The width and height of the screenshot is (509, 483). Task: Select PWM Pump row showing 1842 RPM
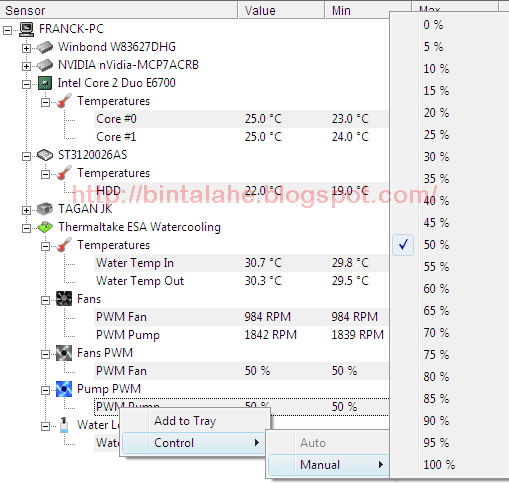(241, 335)
